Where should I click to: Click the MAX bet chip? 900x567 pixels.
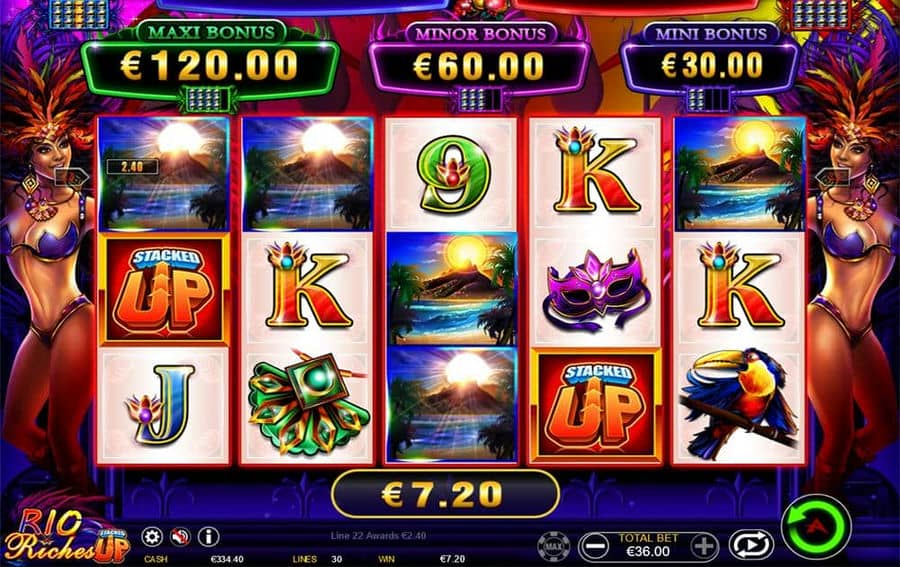(x=554, y=546)
